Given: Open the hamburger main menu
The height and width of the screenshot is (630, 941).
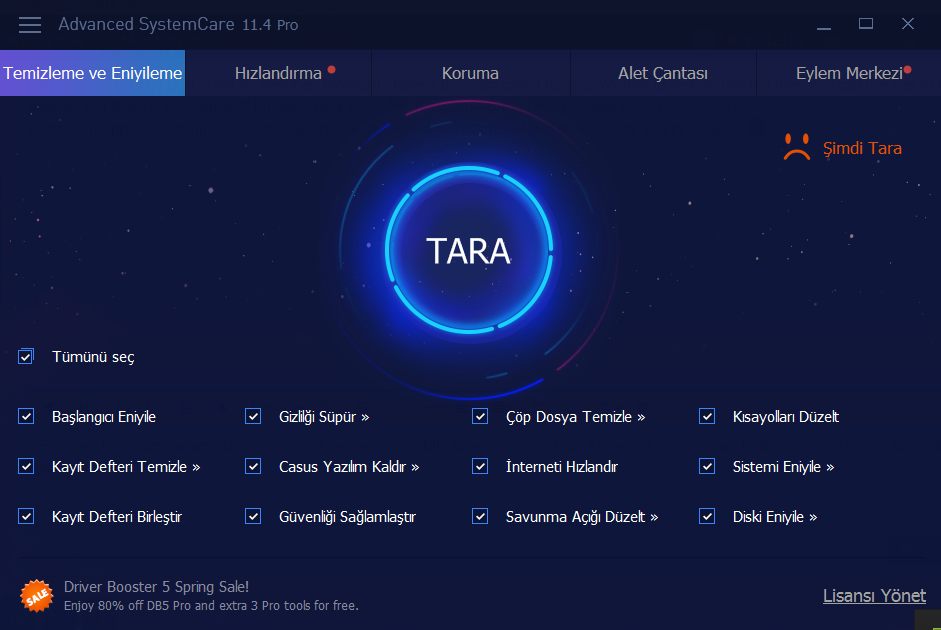Looking at the screenshot, I should point(29,25).
